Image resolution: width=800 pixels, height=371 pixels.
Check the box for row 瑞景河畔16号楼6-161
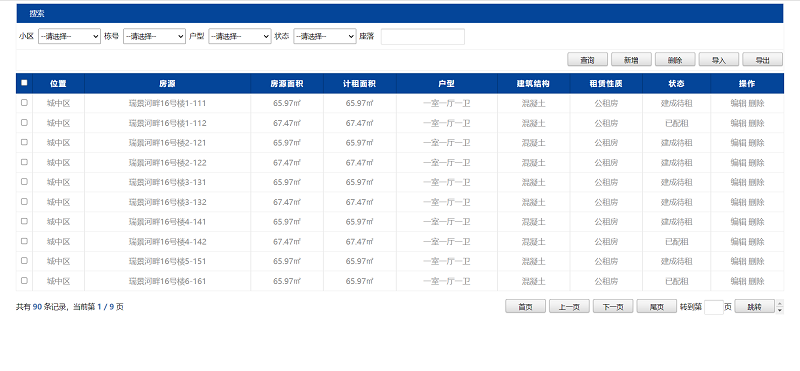coord(24,281)
